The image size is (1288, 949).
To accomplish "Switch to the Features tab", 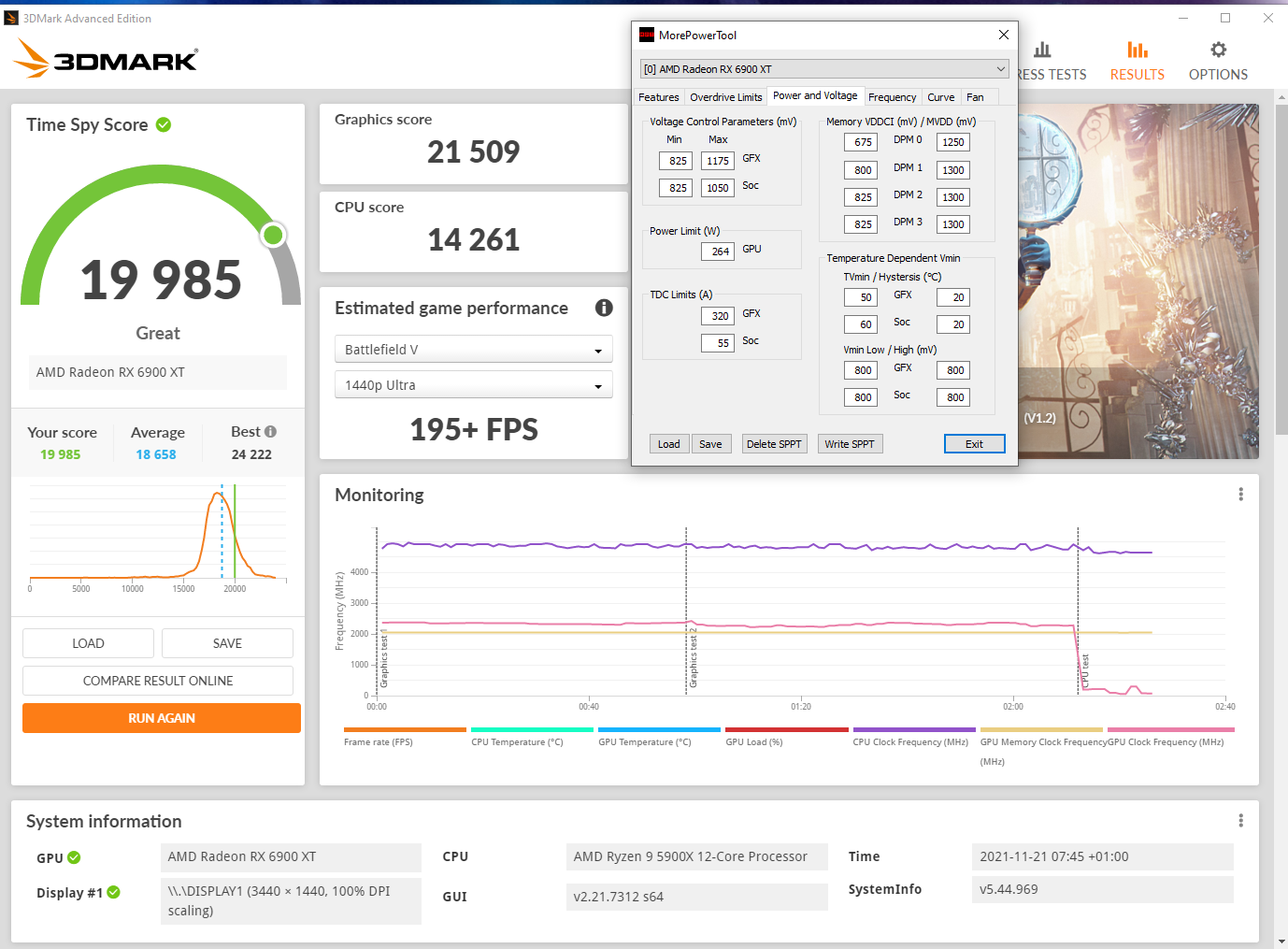I will (659, 97).
